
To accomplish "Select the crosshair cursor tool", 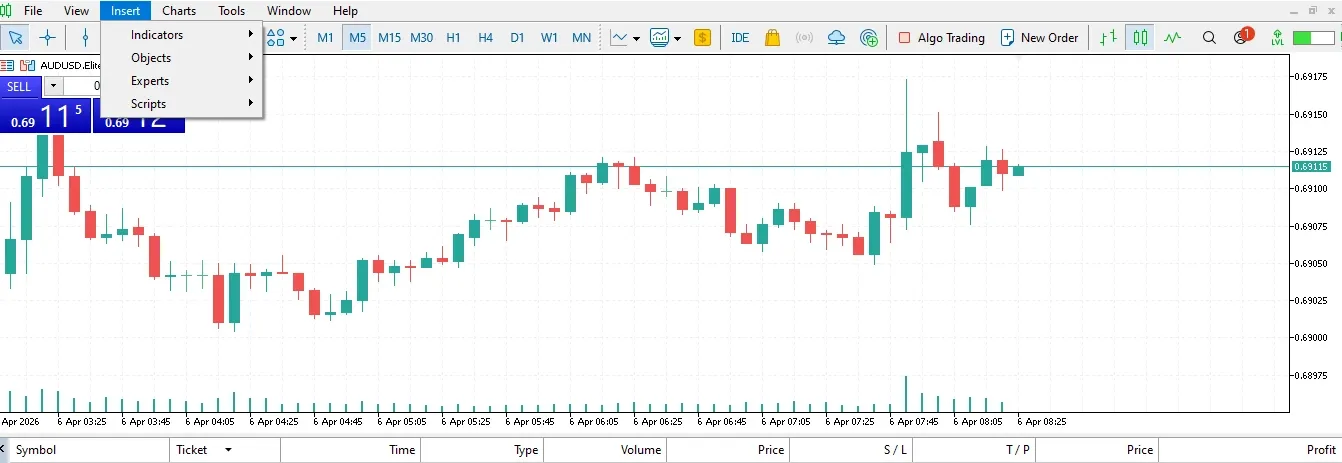I will pos(47,38).
